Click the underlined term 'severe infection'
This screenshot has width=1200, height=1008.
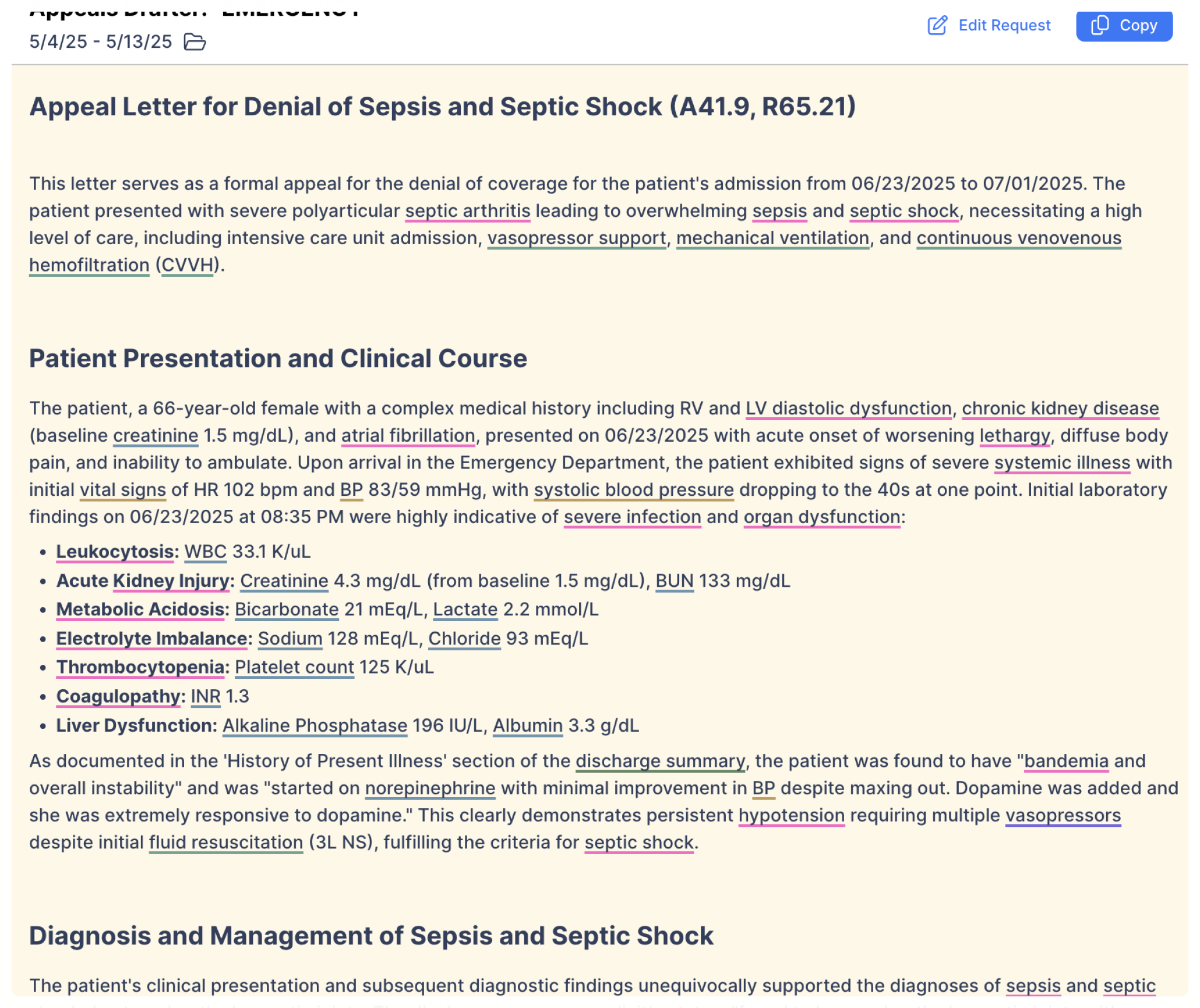click(632, 517)
